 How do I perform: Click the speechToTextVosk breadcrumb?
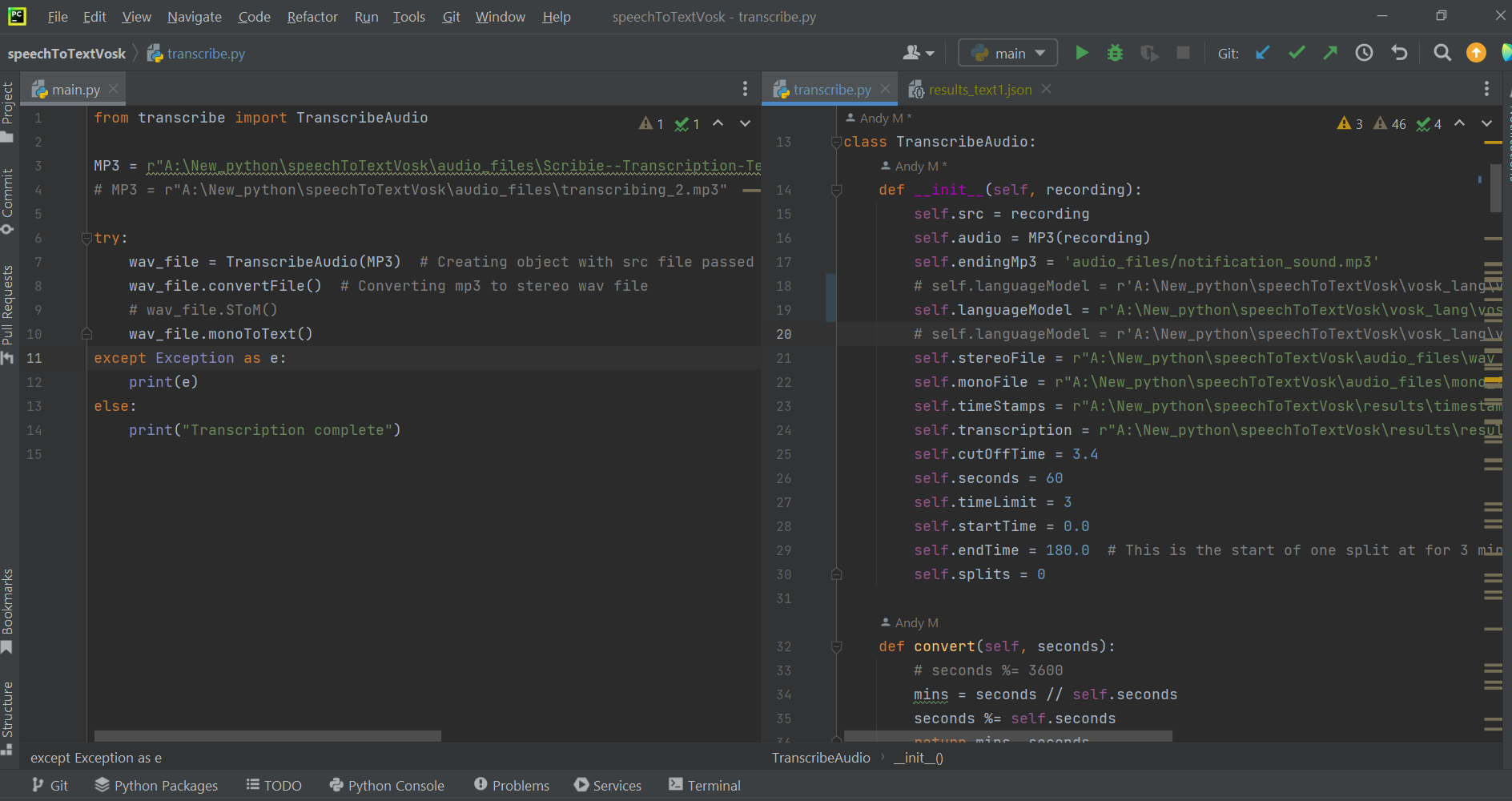(67, 53)
